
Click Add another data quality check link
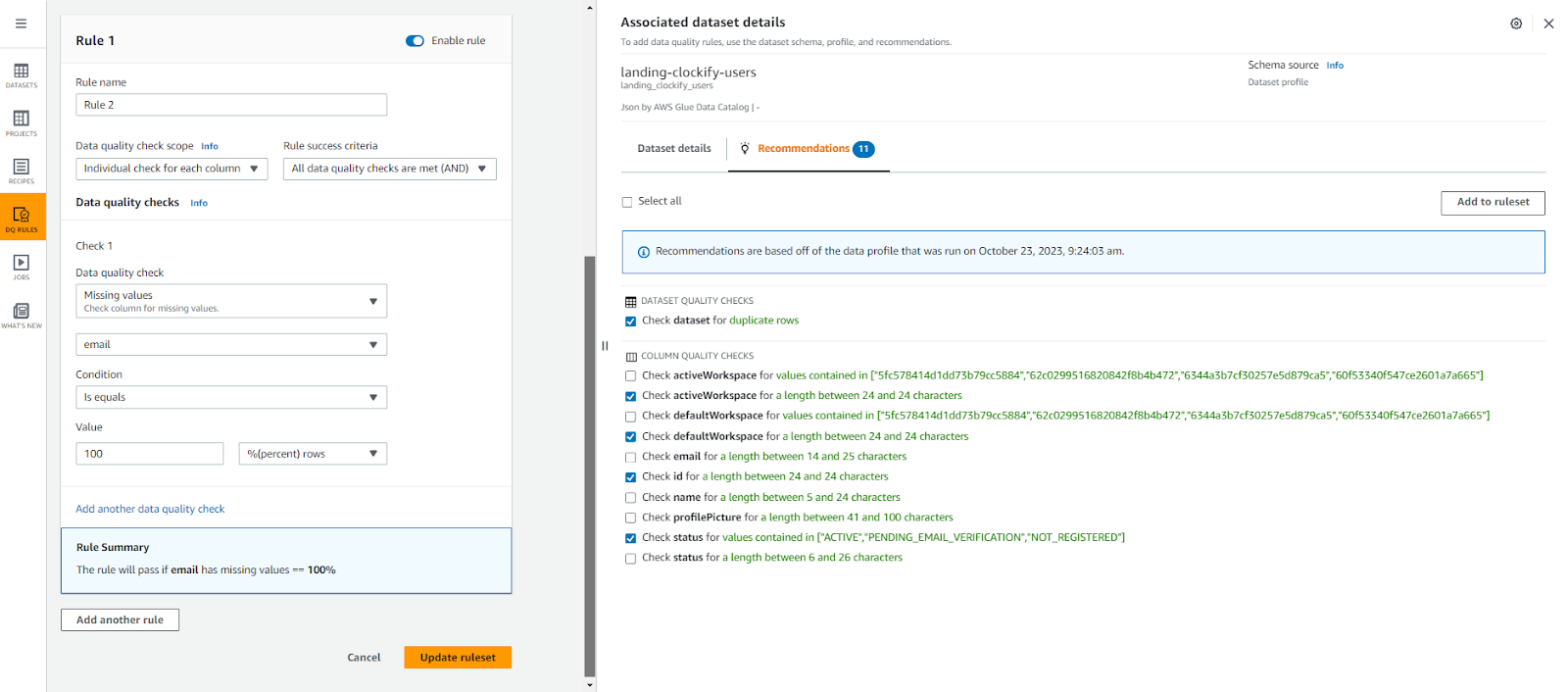coord(150,510)
